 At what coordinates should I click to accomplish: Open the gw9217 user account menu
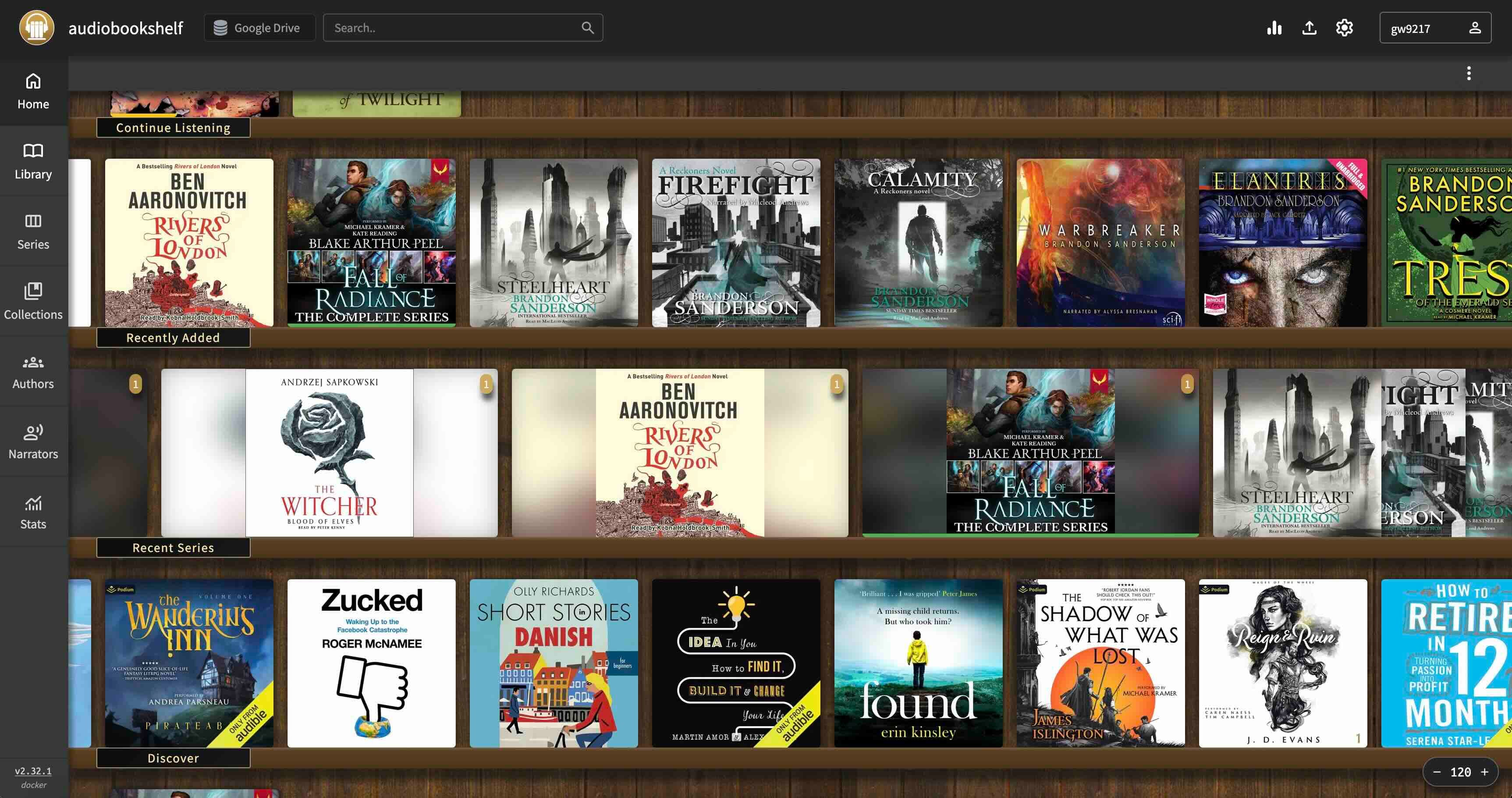[x=1434, y=28]
